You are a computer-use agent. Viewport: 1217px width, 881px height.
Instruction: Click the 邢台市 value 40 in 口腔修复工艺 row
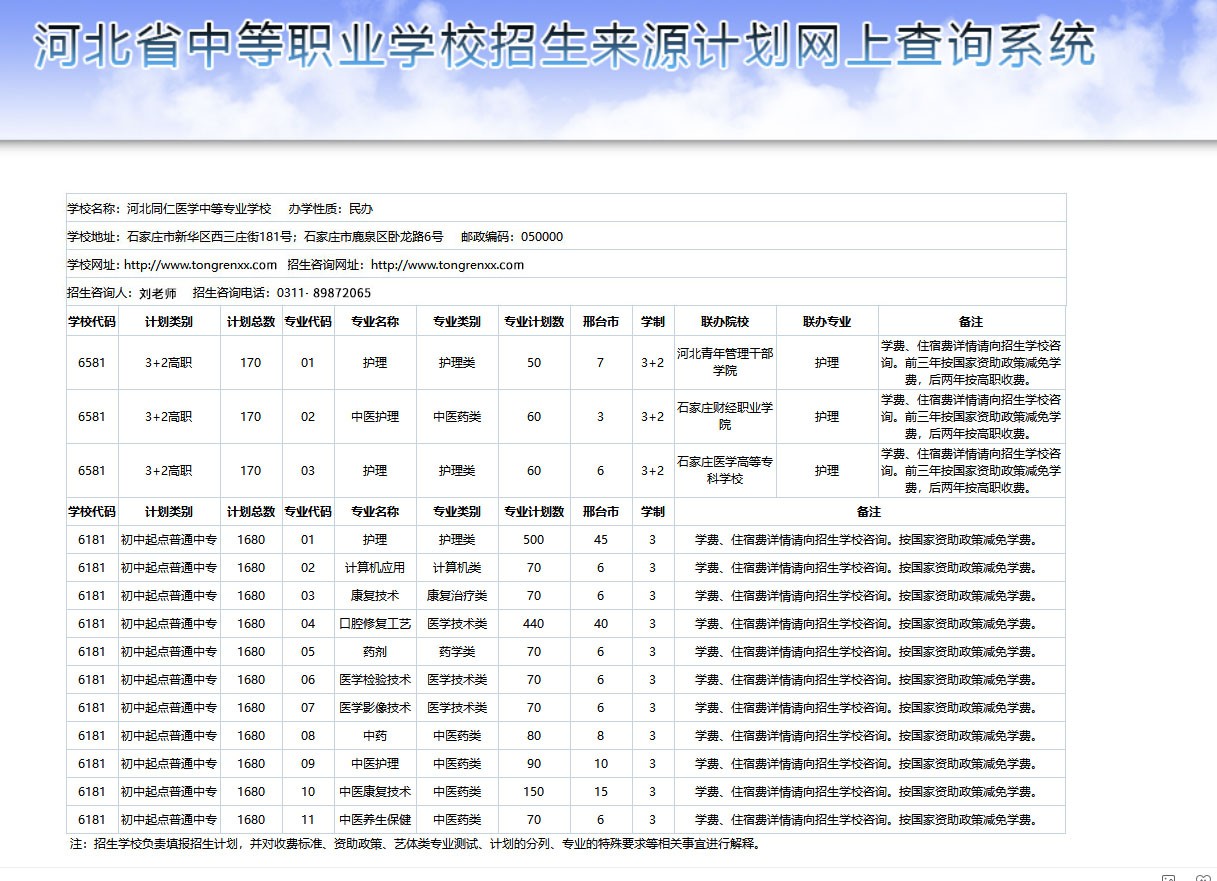point(601,624)
